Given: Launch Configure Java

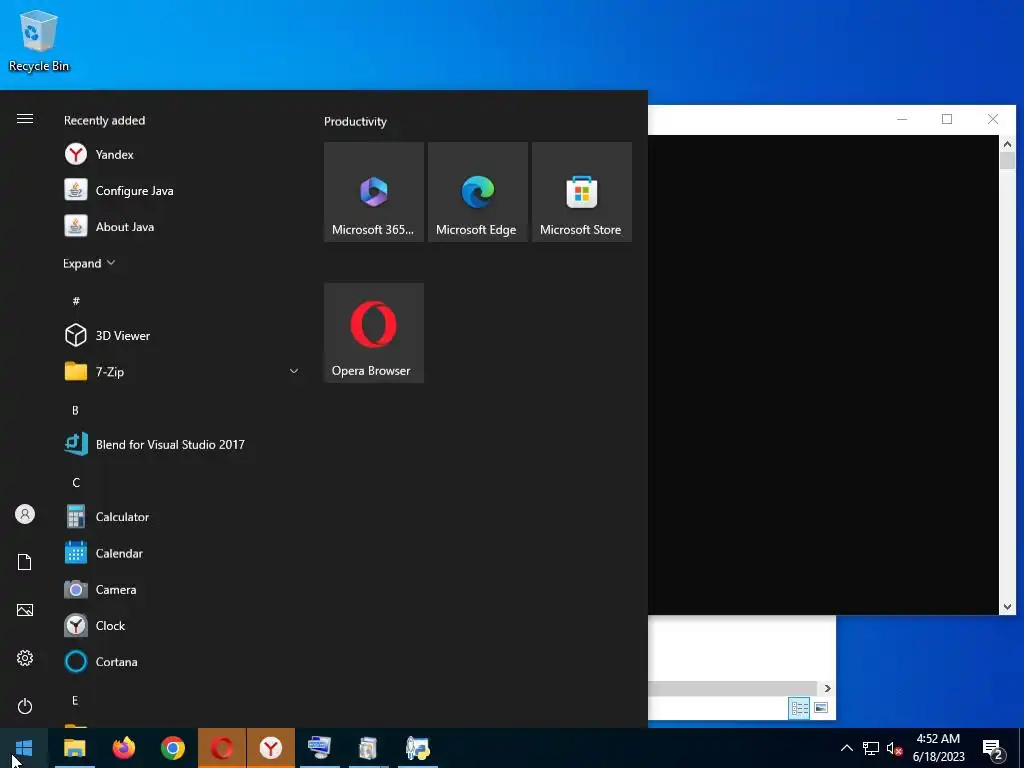Looking at the screenshot, I should pos(181,191).
